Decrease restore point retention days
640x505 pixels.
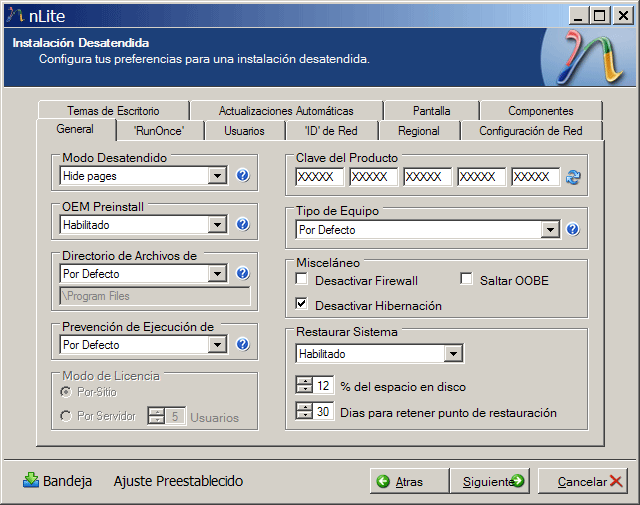pyautogui.click(x=304, y=415)
